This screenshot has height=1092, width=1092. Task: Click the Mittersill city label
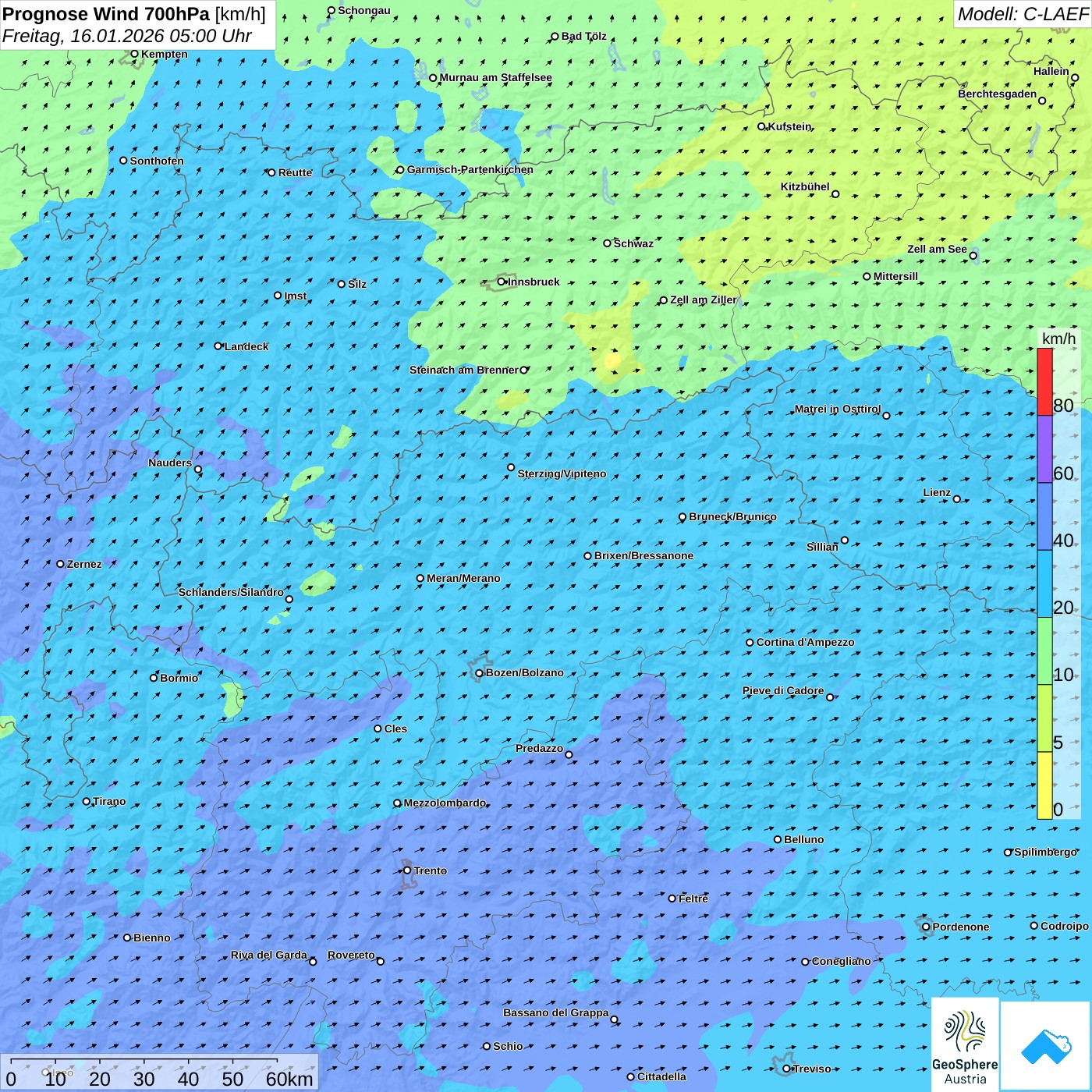[x=895, y=276]
